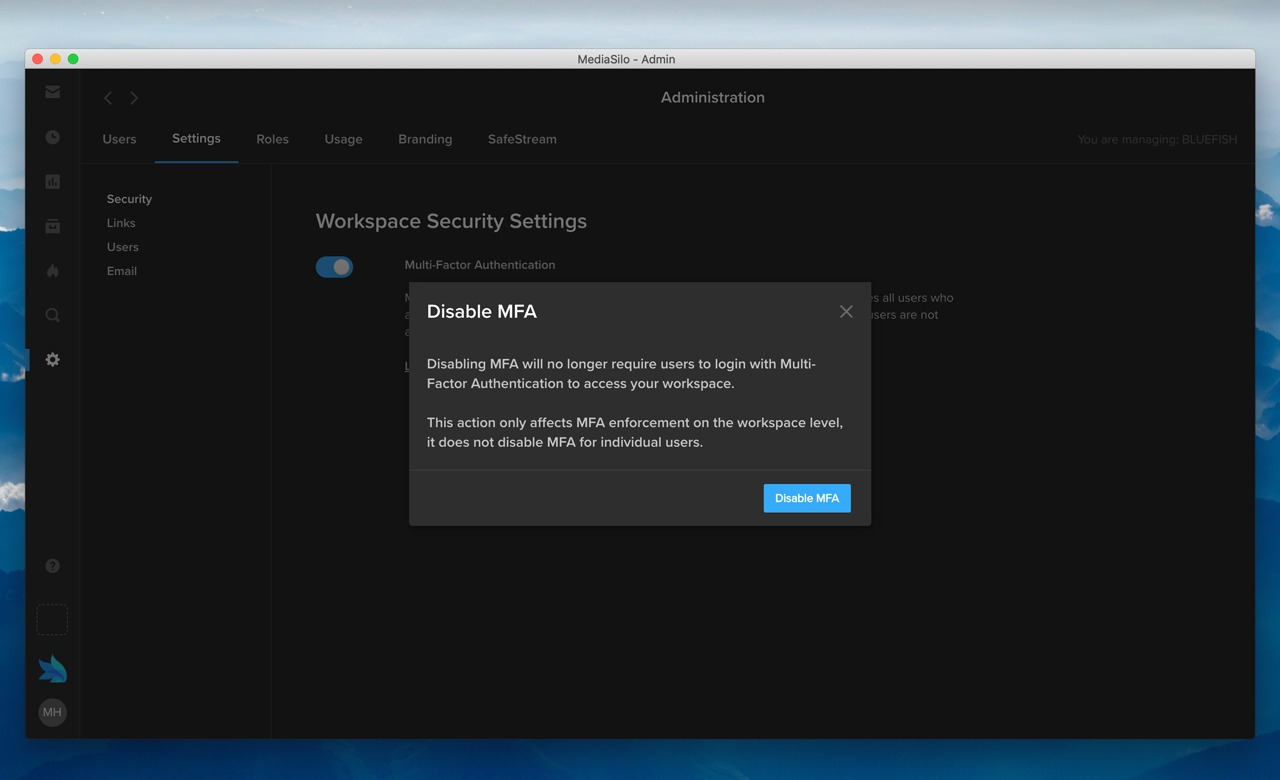Open the Messages envelope icon in sidebar
The image size is (1280, 780).
click(x=52, y=92)
